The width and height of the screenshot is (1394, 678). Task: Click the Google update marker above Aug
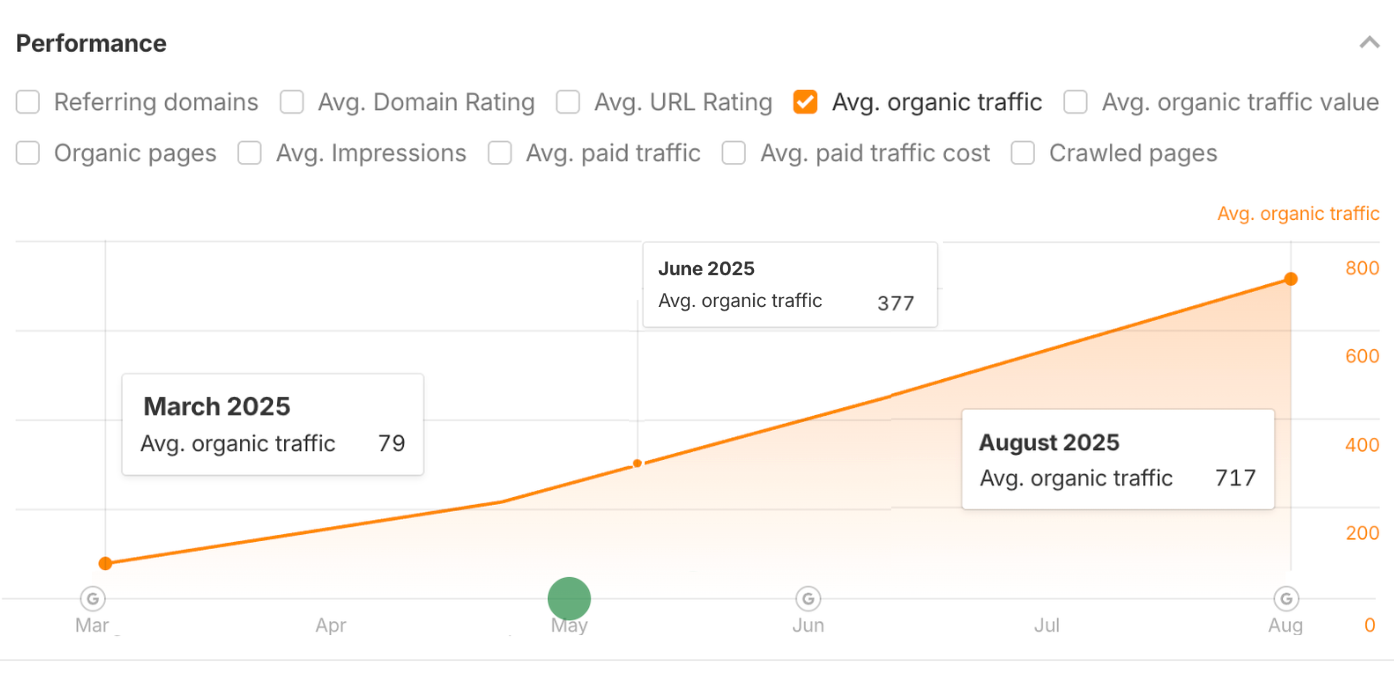pos(1286,597)
